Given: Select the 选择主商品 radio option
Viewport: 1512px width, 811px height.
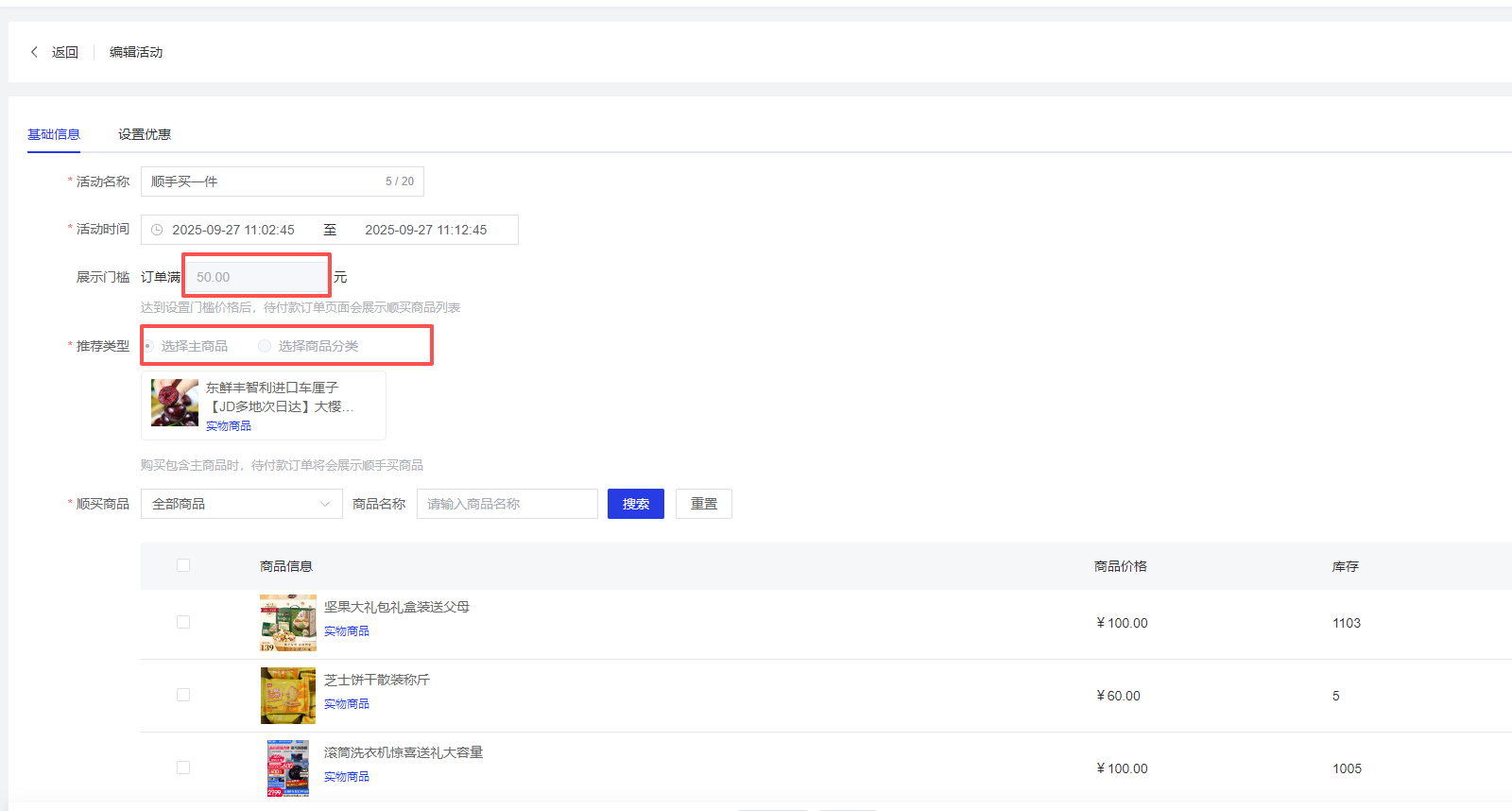Looking at the screenshot, I should pyautogui.click(x=185, y=346).
